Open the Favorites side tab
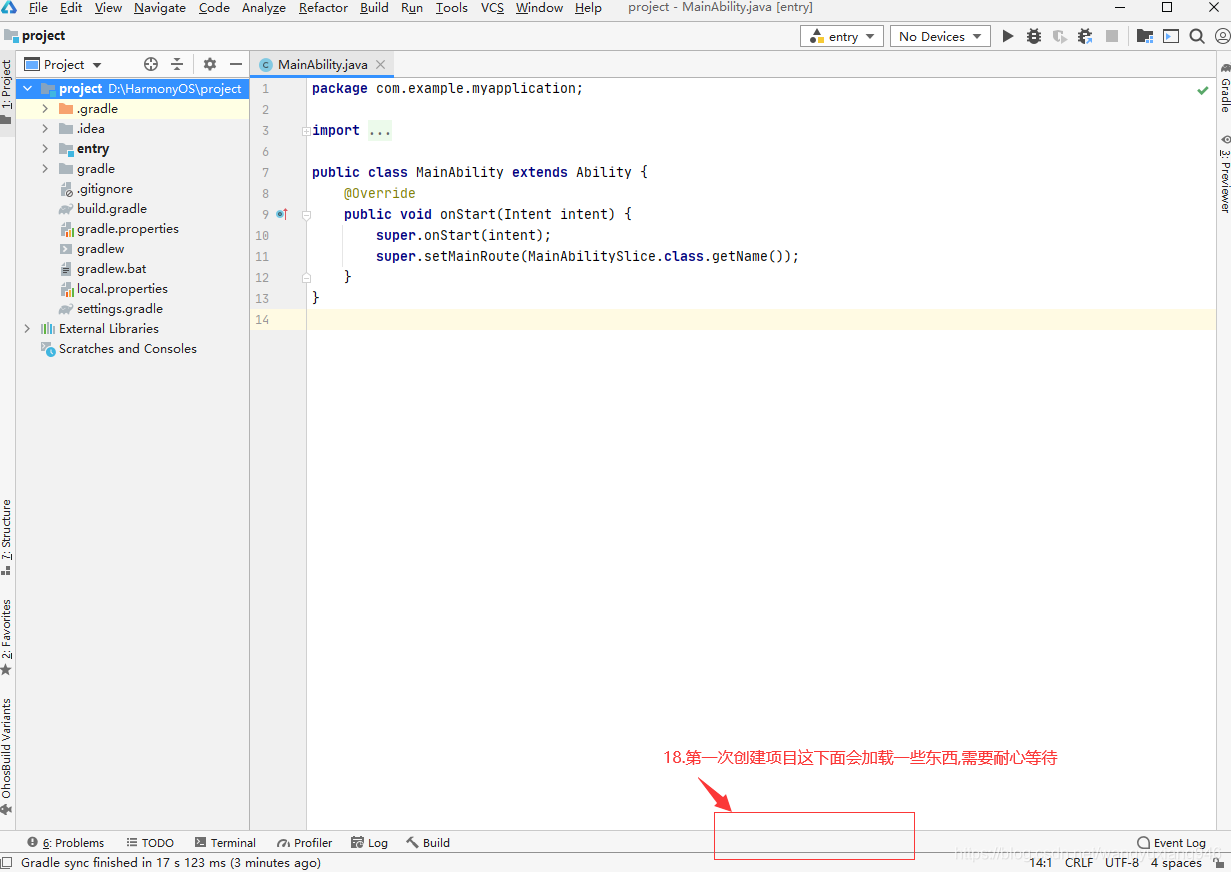 tap(7, 637)
